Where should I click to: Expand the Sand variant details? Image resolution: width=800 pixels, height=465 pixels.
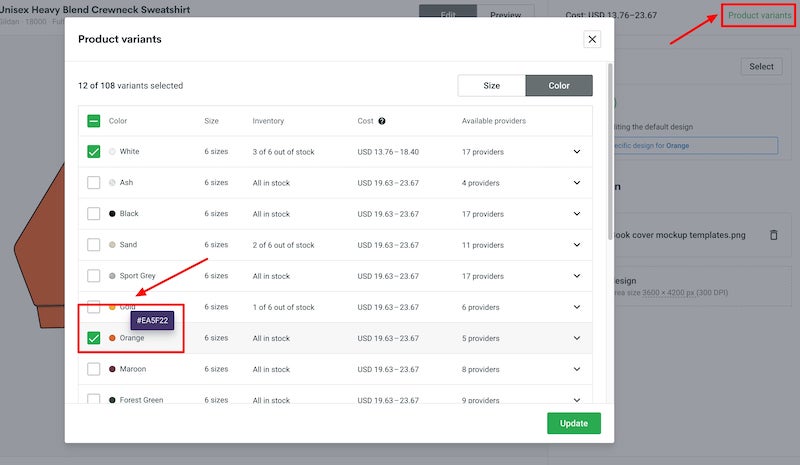[576, 245]
